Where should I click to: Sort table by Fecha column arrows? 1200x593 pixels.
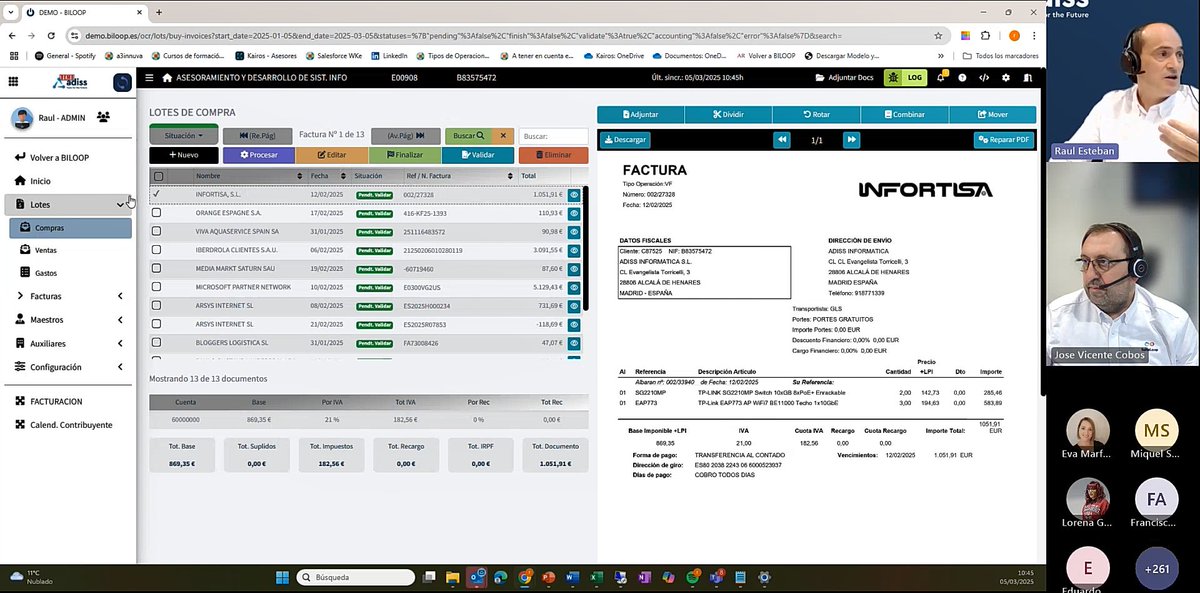(x=345, y=176)
